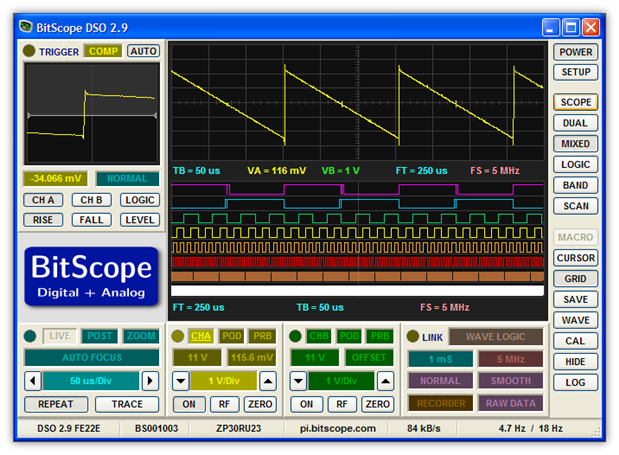Decrease channel A volts per division

(181, 381)
